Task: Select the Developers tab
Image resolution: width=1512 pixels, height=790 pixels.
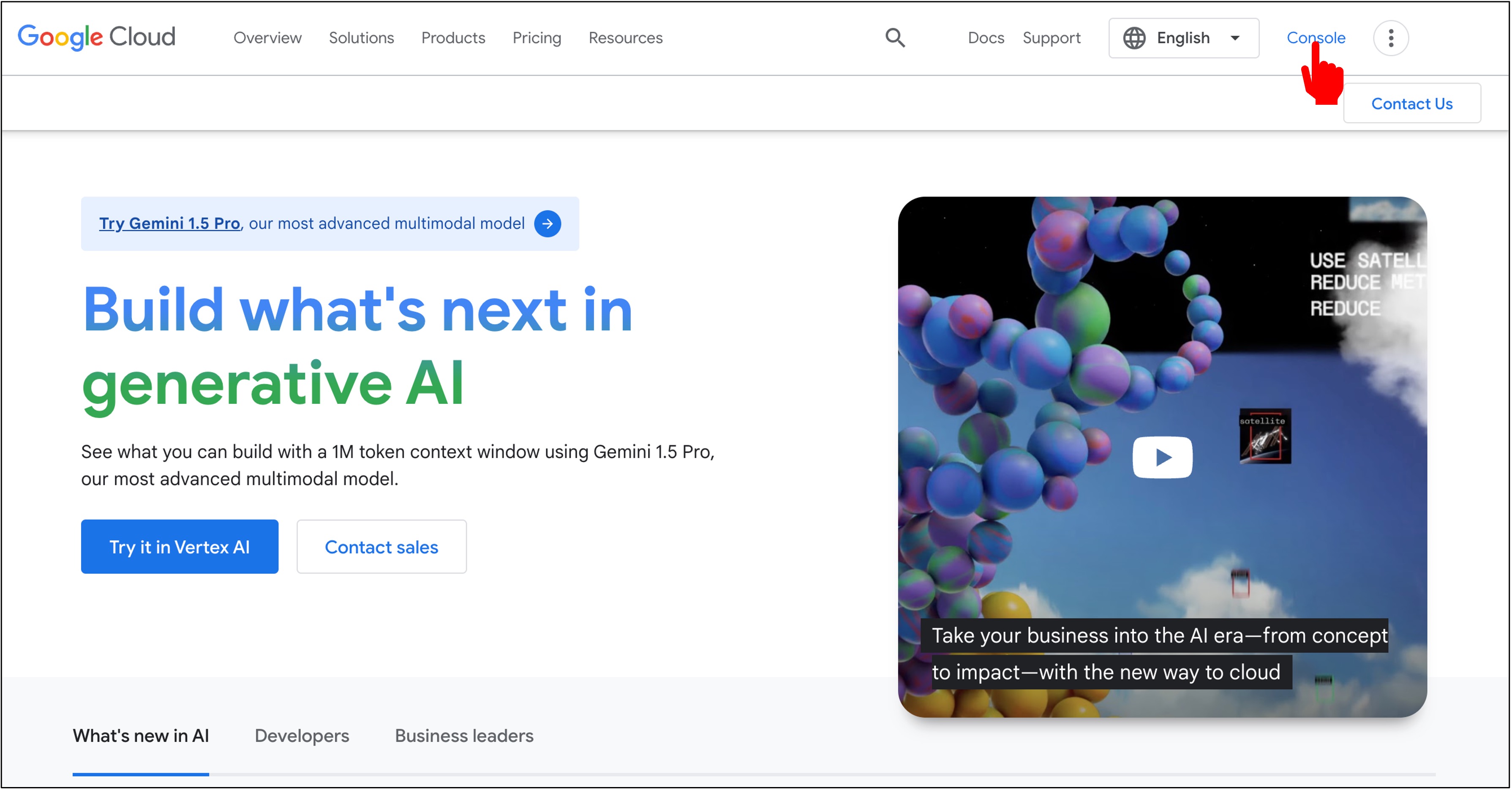Action: coord(302,735)
